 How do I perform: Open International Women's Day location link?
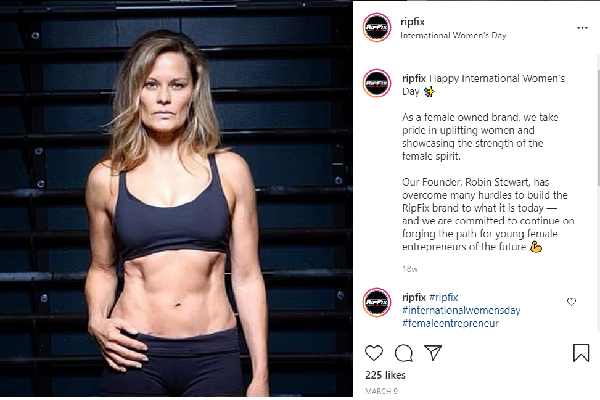click(453, 36)
